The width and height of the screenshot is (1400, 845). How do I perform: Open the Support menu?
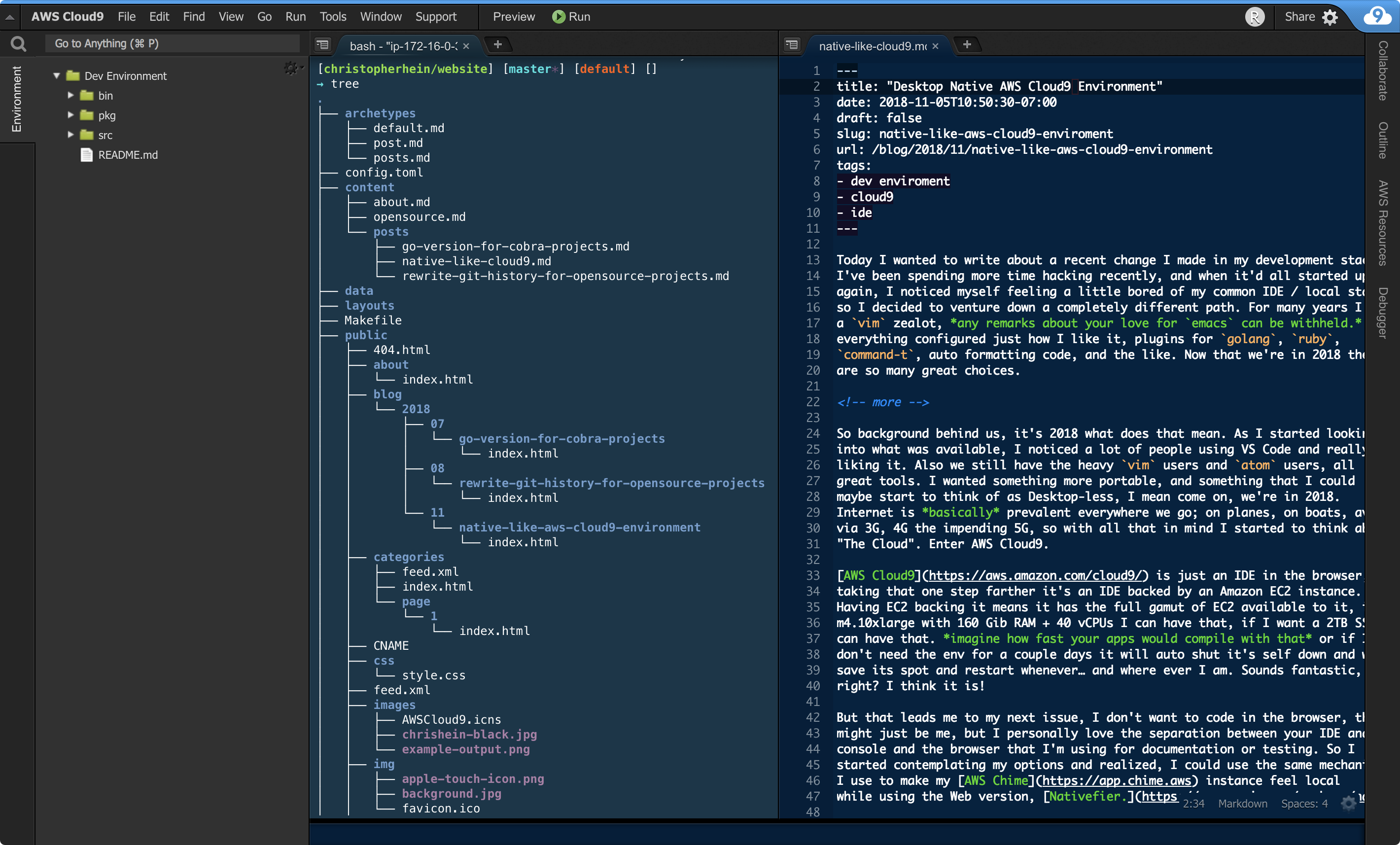click(436, 17)
